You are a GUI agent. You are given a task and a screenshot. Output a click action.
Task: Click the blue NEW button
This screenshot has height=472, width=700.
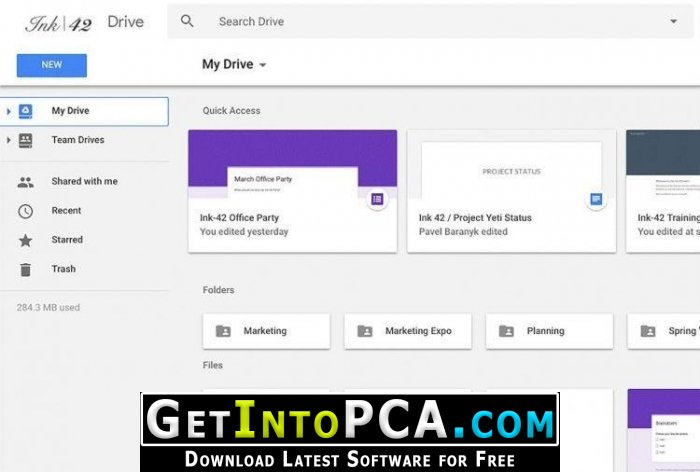(x=52, y=65)
